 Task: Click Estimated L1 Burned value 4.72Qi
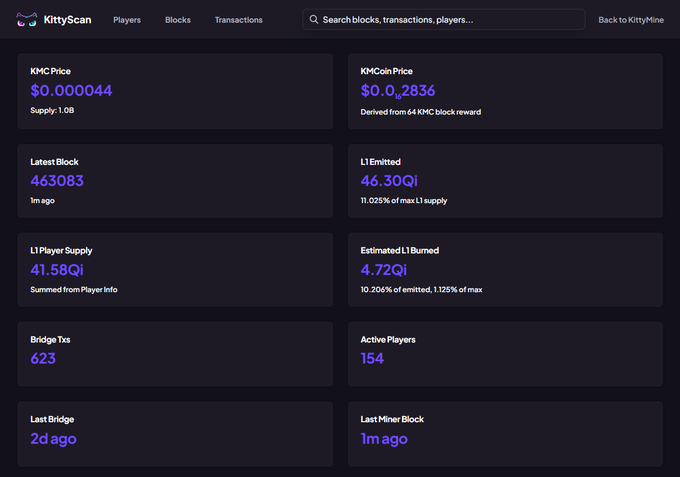(x=383, y=270)
